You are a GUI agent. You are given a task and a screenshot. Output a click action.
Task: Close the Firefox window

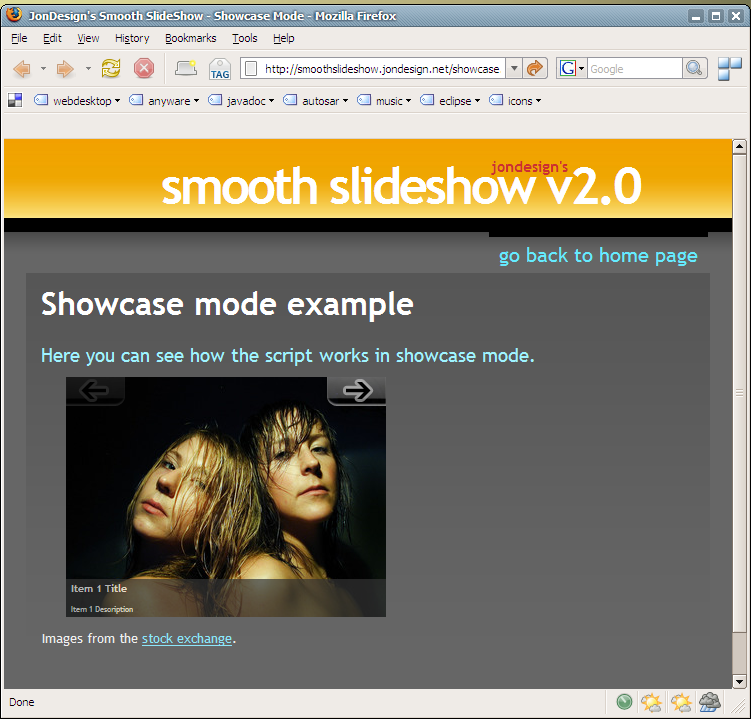(736, 16)
